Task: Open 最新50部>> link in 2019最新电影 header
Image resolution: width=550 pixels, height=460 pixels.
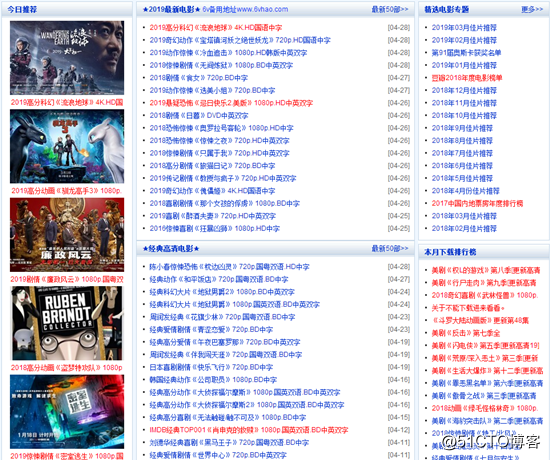Action: pyautogui.click(x=390, y=9)
